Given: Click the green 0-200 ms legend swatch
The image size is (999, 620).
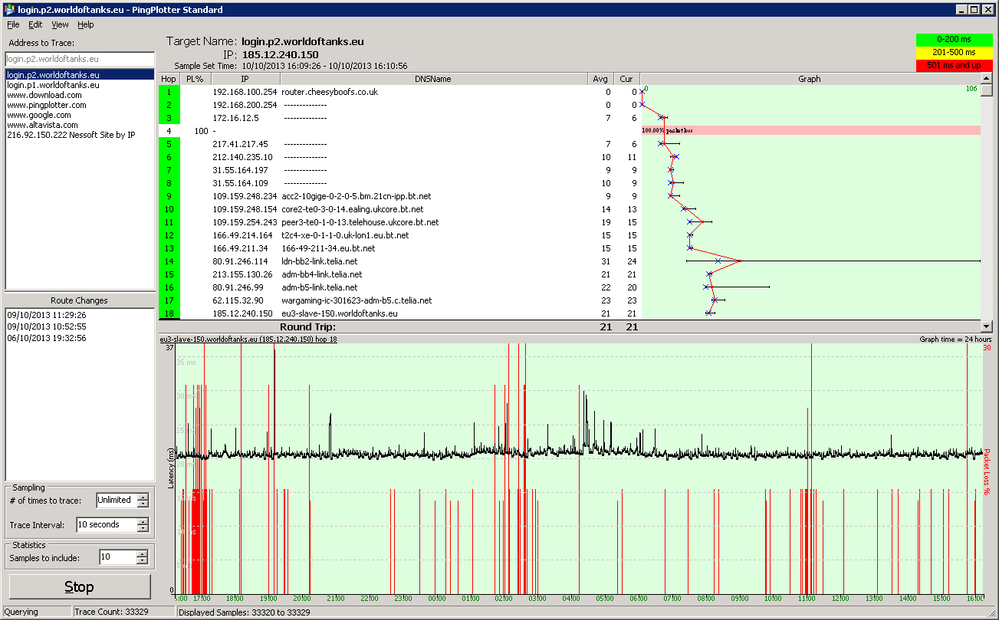Looking at the screenshot, I should [x=954, y=40].
